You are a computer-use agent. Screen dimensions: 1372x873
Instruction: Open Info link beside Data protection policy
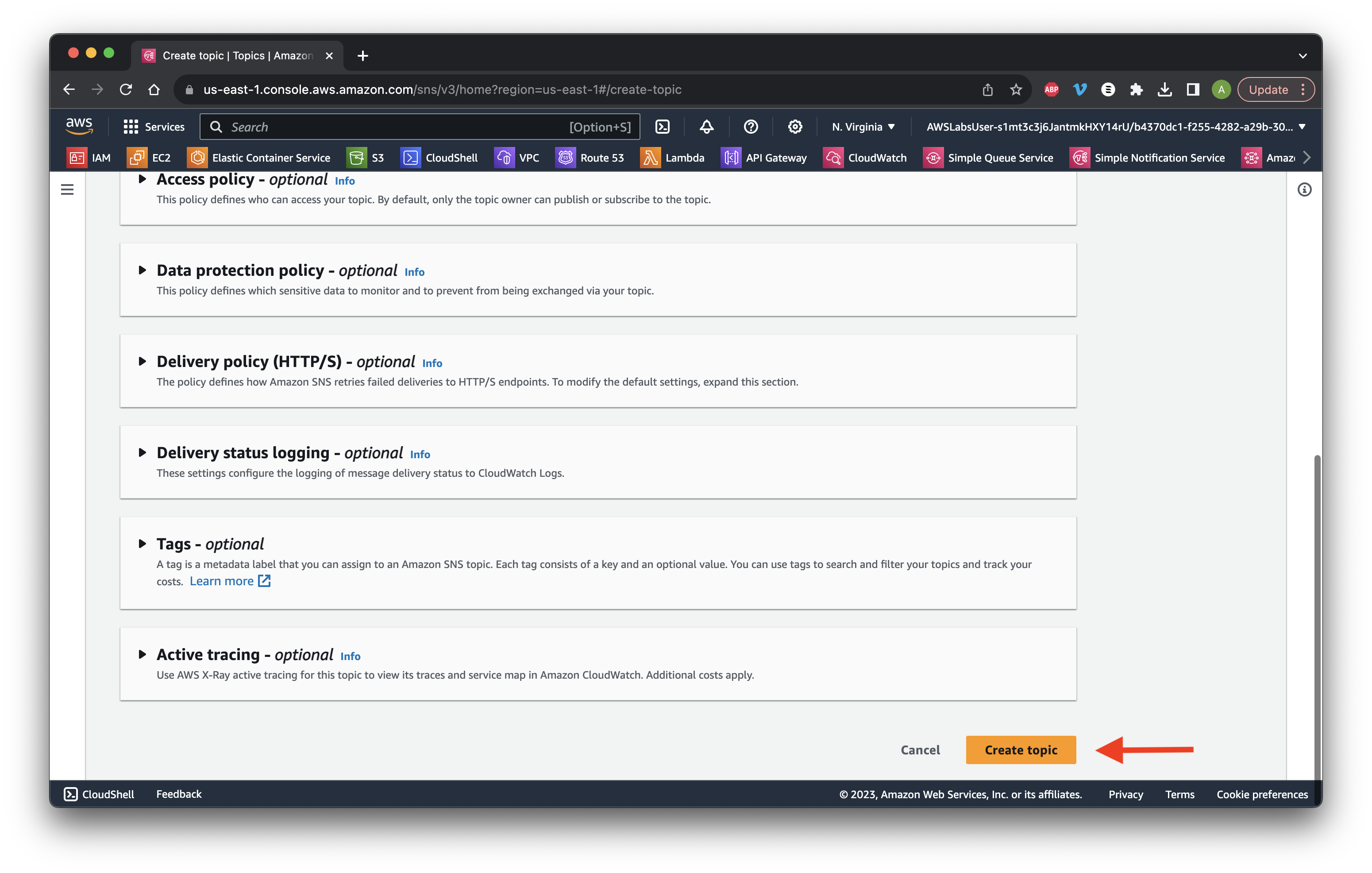click(414, 272)
